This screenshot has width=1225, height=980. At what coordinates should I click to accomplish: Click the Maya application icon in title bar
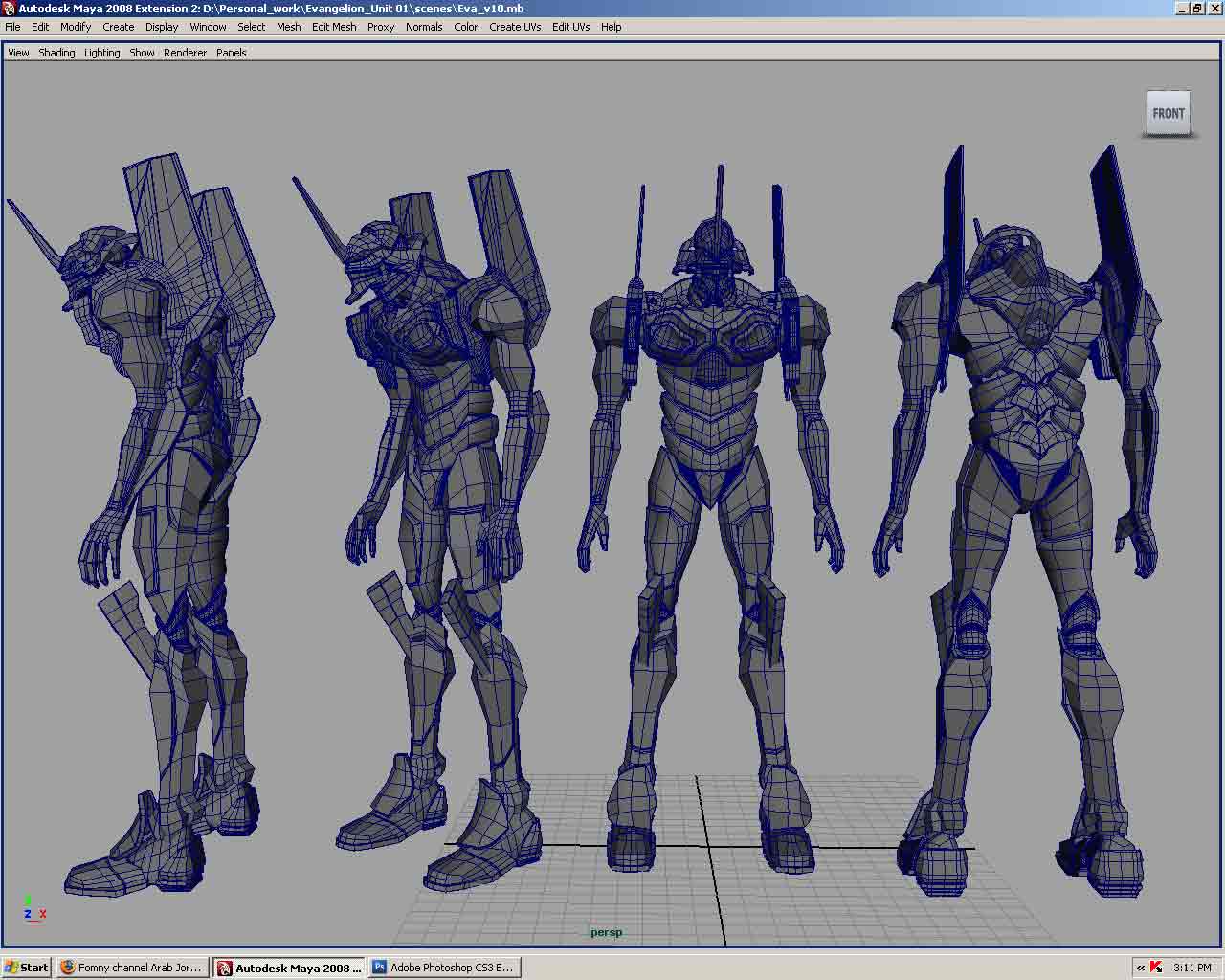tap(9, 9)
